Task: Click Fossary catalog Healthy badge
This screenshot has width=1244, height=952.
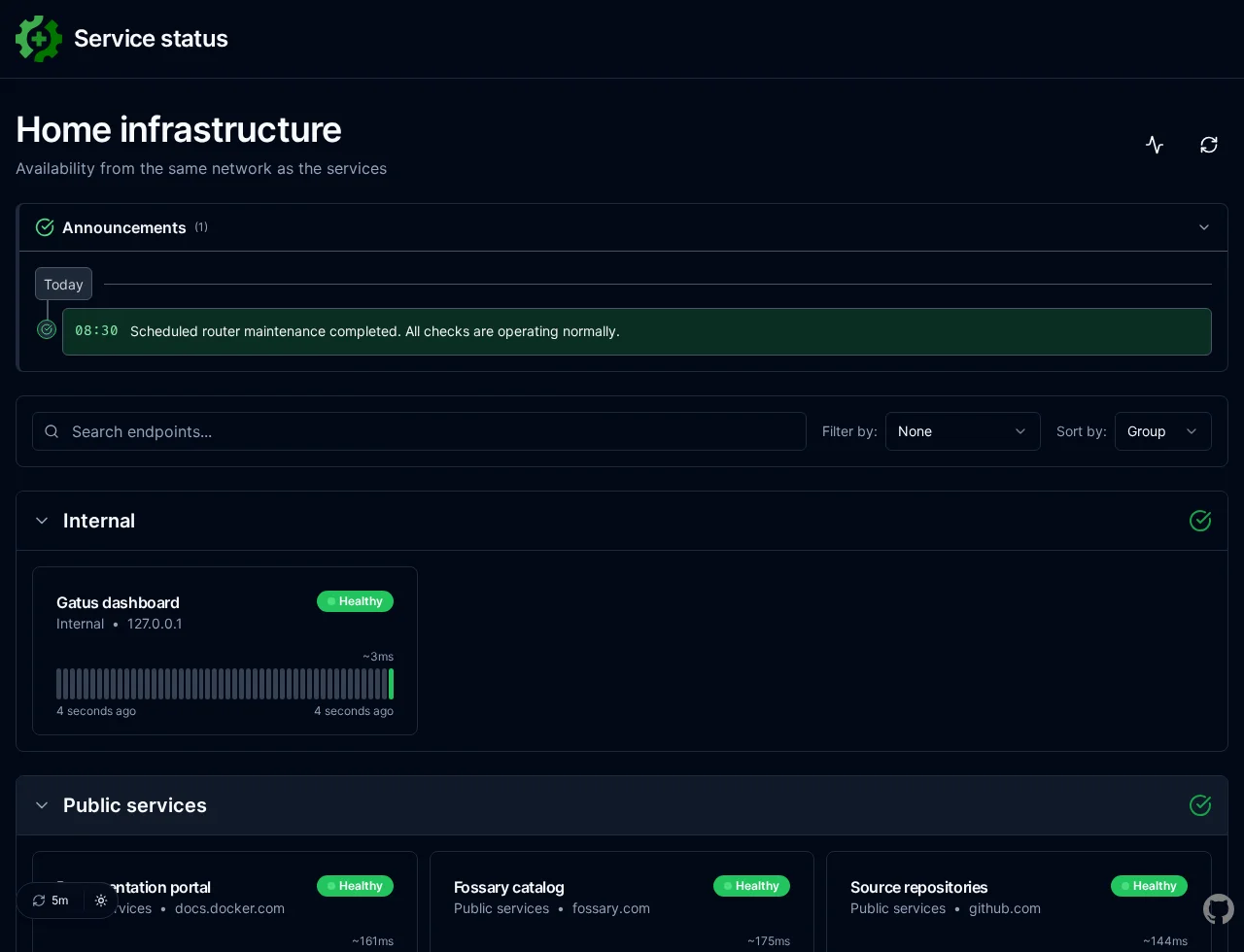Action: click(x=751, y=886)
